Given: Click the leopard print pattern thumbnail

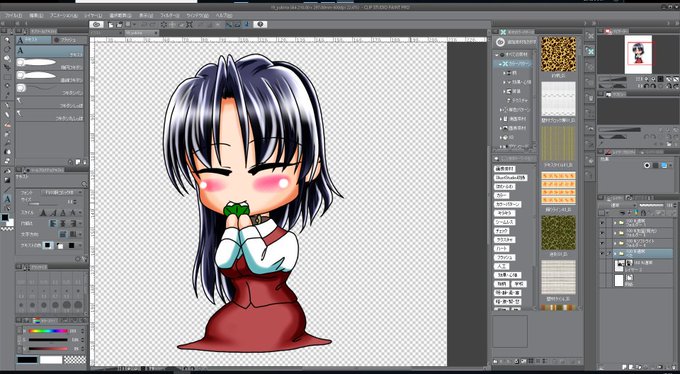Looking at the screenshot, I should click(x=558, y=54).
